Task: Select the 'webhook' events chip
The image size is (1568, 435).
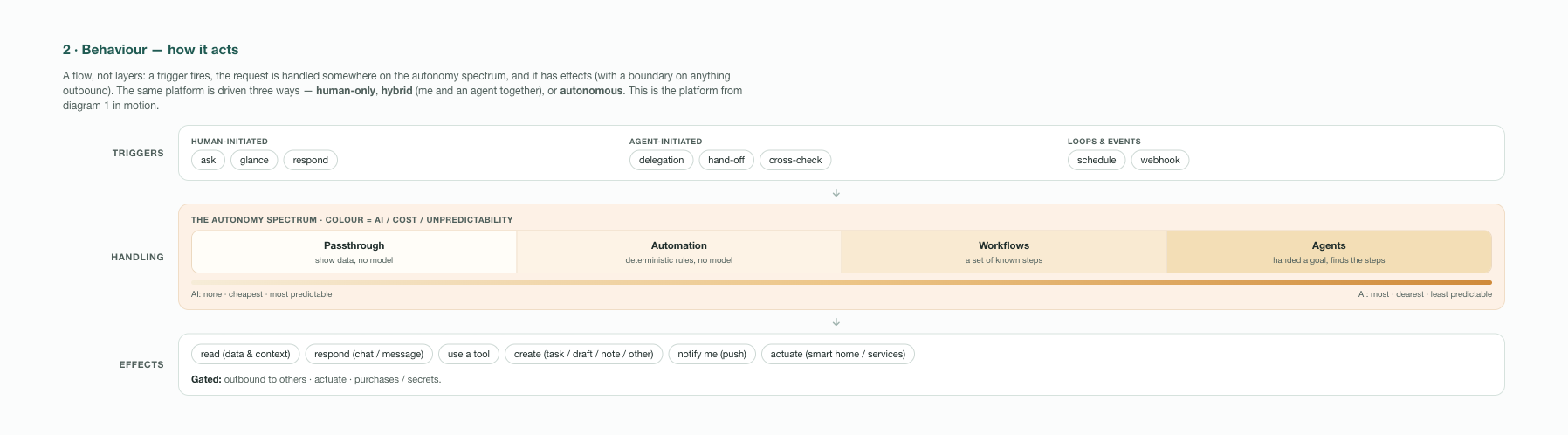Action: point(1160,160)
